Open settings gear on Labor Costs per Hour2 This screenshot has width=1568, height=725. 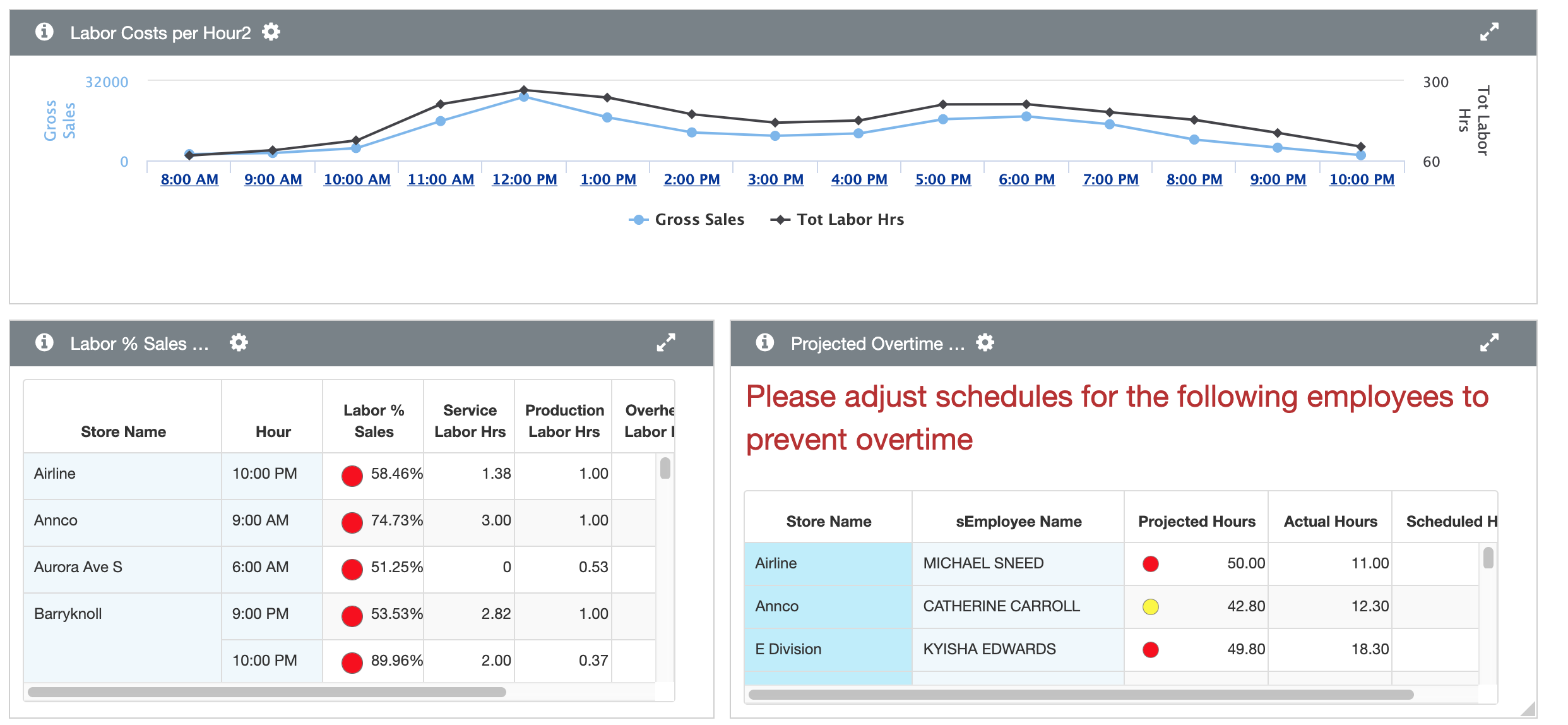271,32
